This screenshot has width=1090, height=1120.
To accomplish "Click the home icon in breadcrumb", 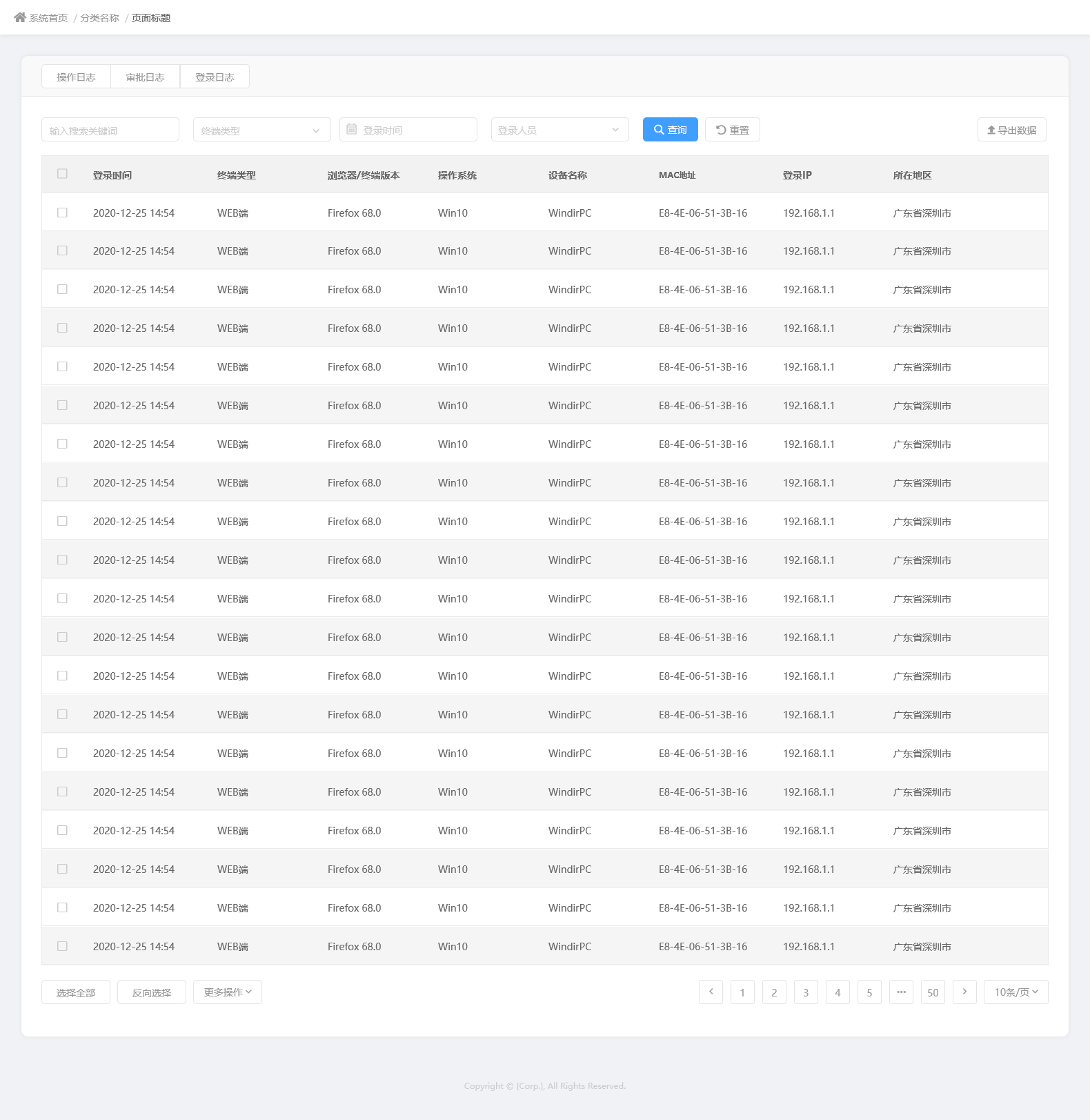I will [19, 17].
